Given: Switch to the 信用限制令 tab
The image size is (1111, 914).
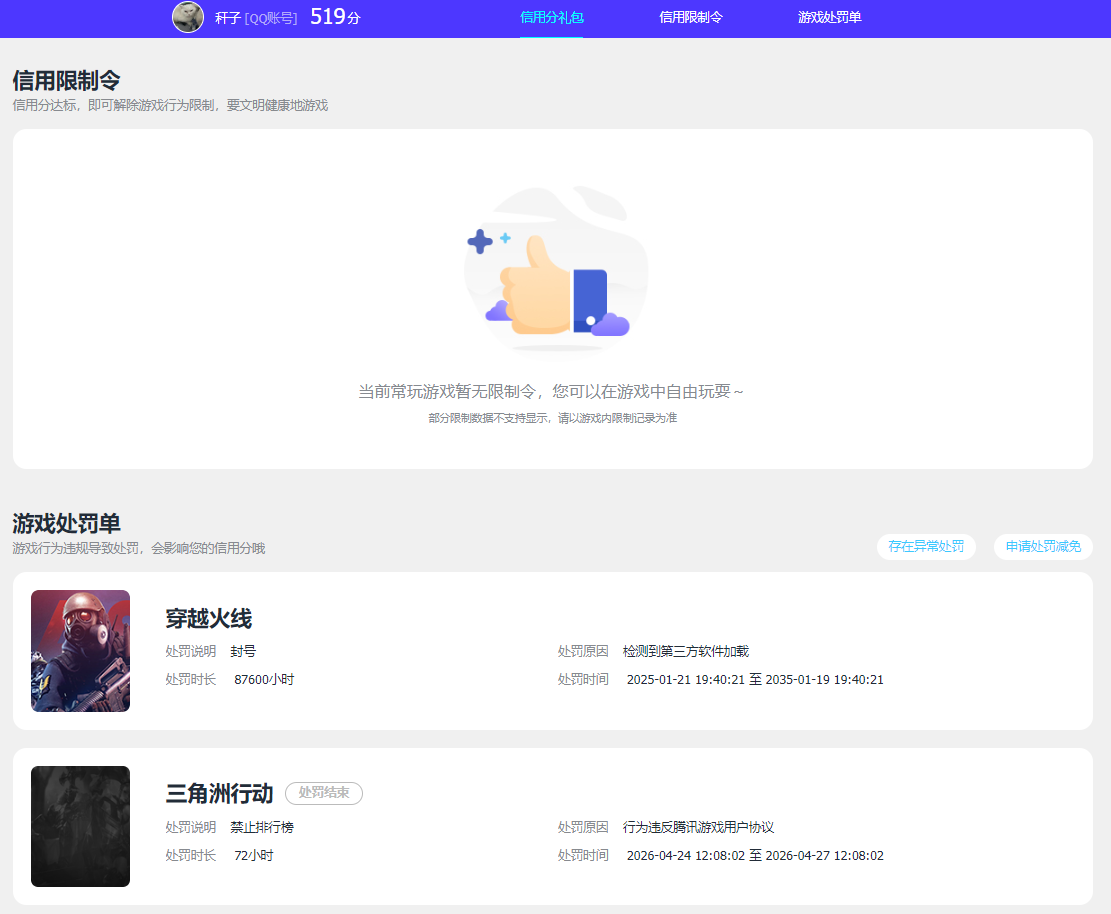Looking at the screenshot, I should tap(691, 17).
